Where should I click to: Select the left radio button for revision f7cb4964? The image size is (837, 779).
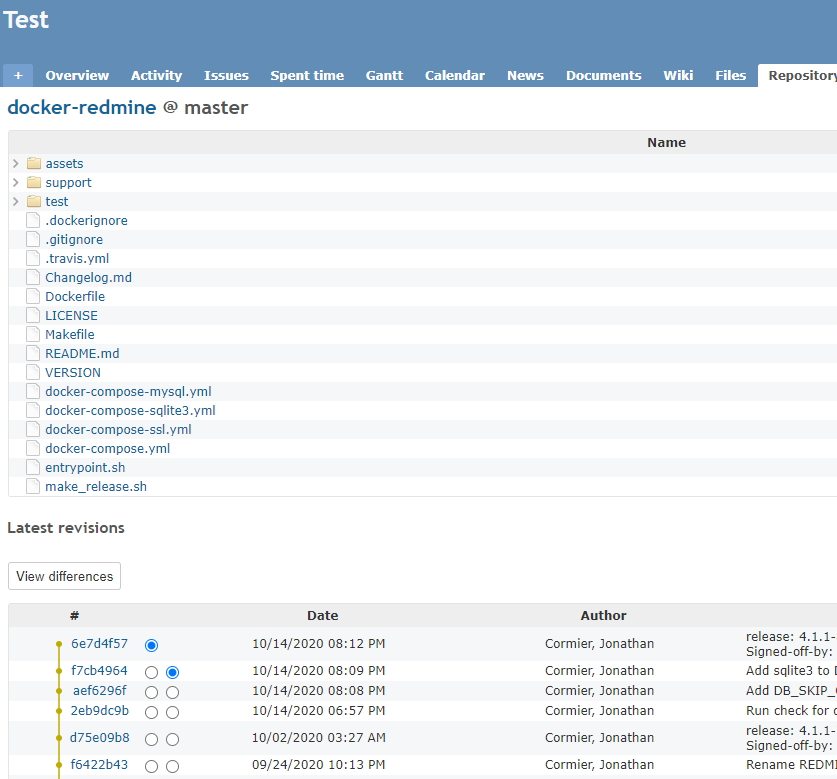click(x=151, y=672)
